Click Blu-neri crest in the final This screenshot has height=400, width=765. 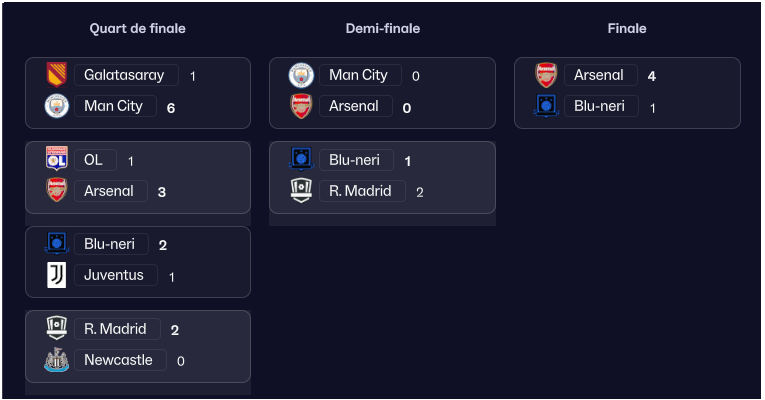tap(546, 105)
